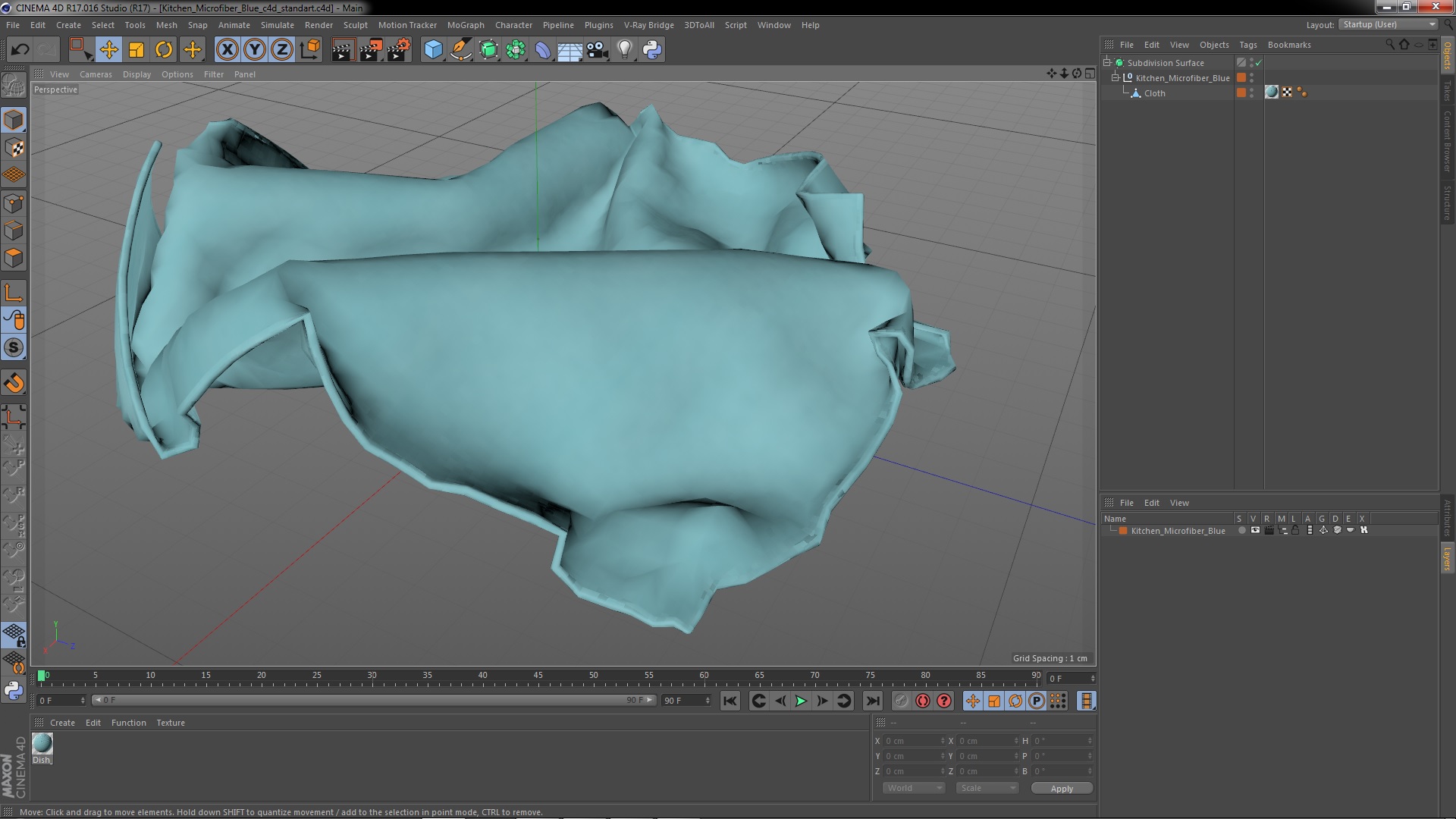Open the Simulate menu

278,25
